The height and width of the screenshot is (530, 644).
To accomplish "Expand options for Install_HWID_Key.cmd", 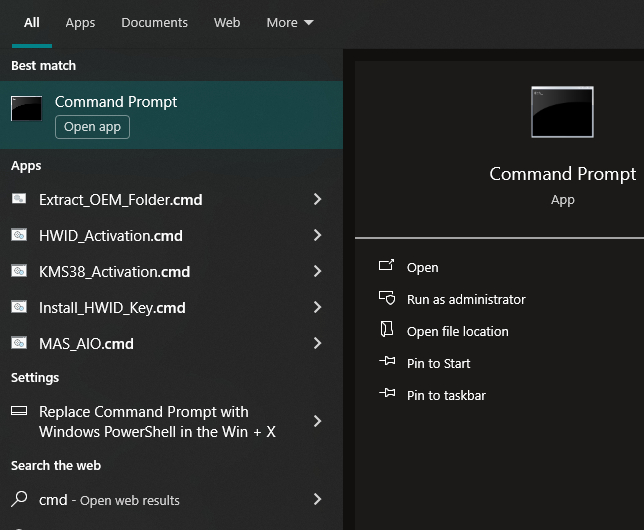I will pyautogui.click(x=317, y=307).
